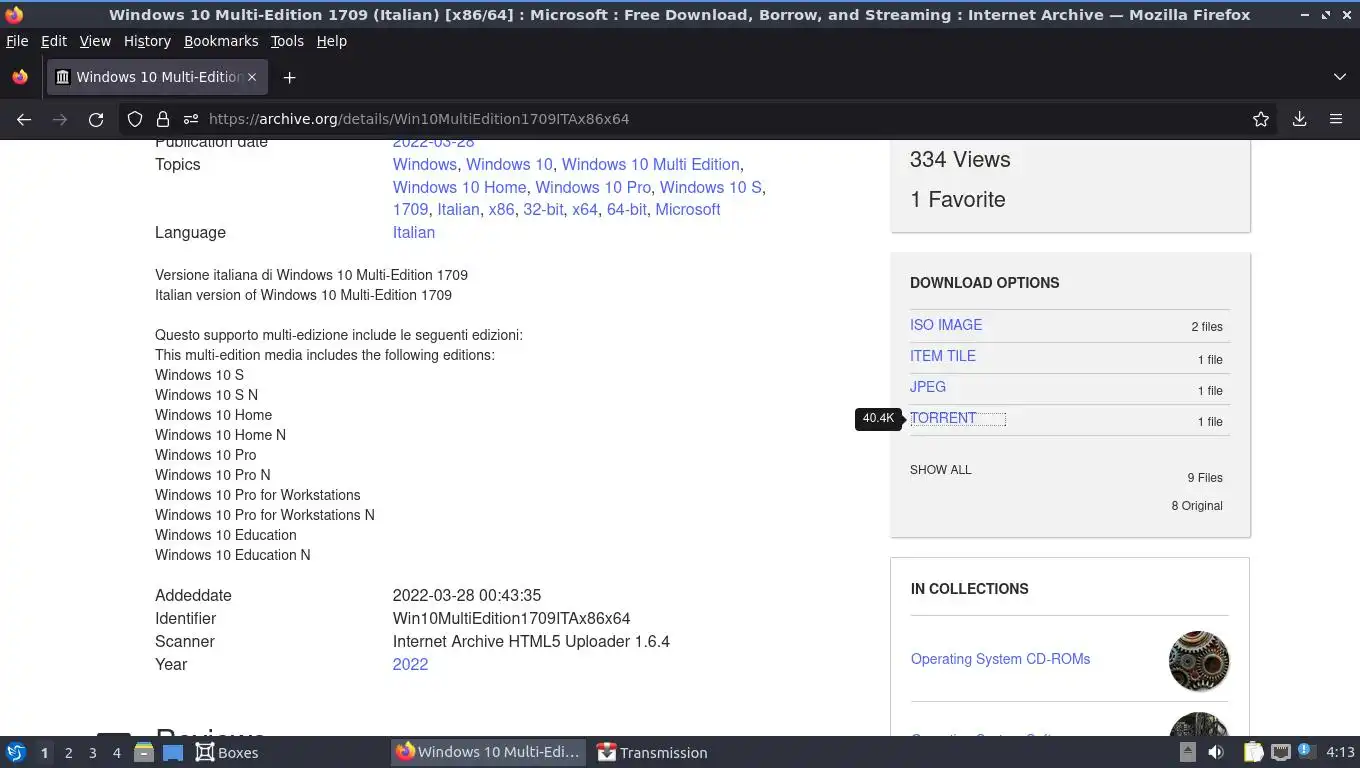
Task: Open the 32-bit topic link
Action: click(543, 210)
